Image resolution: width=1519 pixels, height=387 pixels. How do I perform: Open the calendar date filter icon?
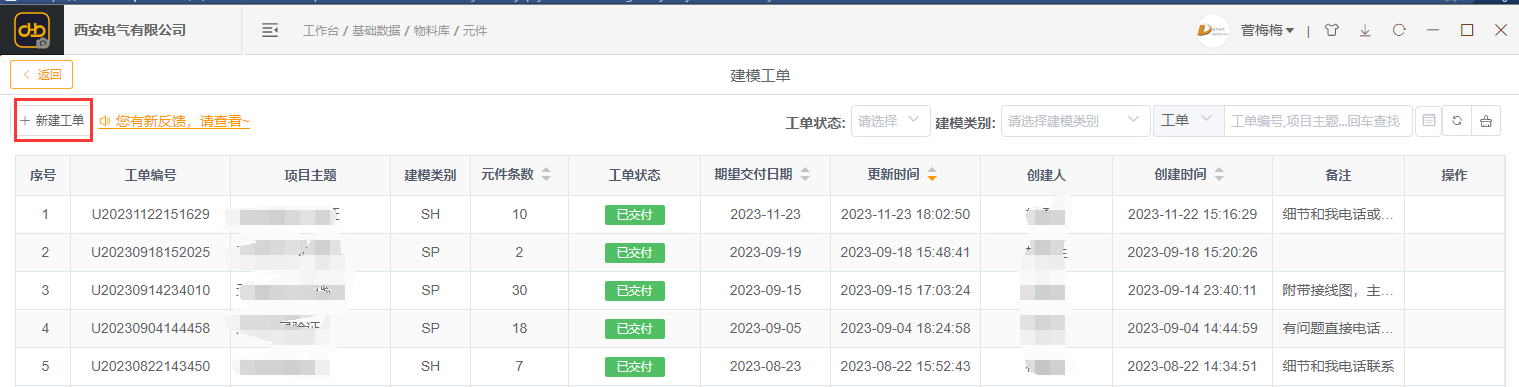[x=1429, y=121]
